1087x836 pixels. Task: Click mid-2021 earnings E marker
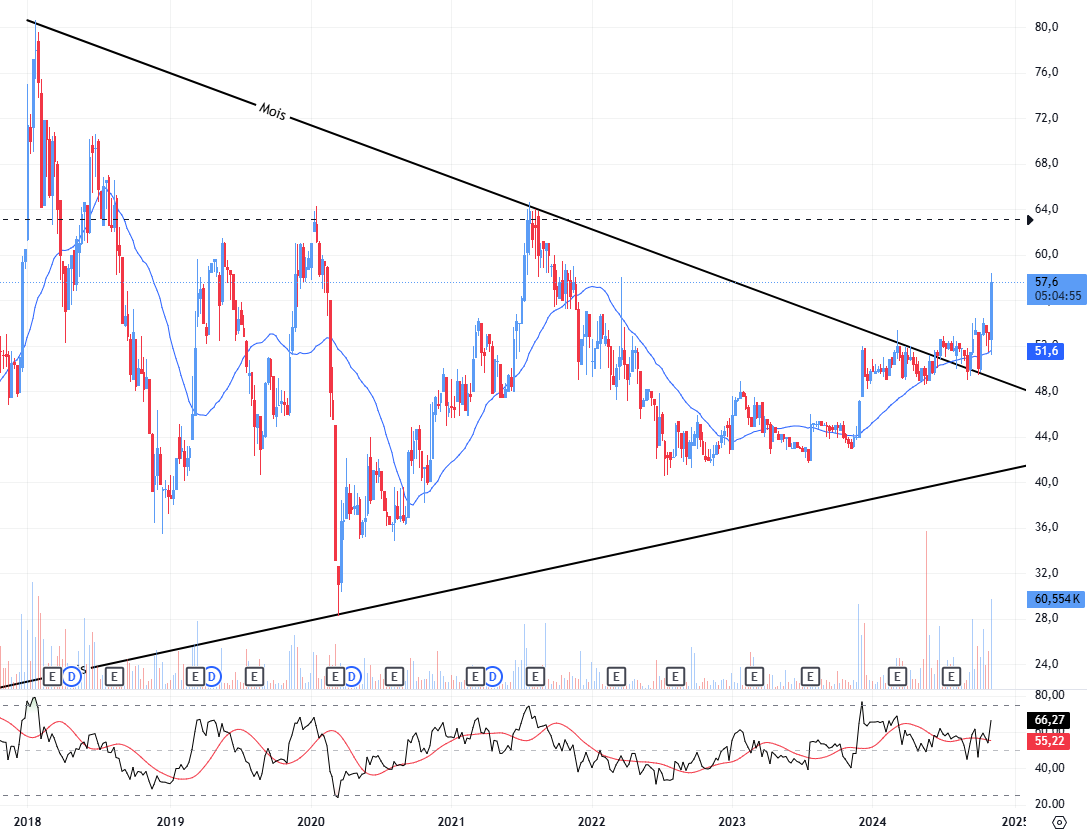point(534,676)
